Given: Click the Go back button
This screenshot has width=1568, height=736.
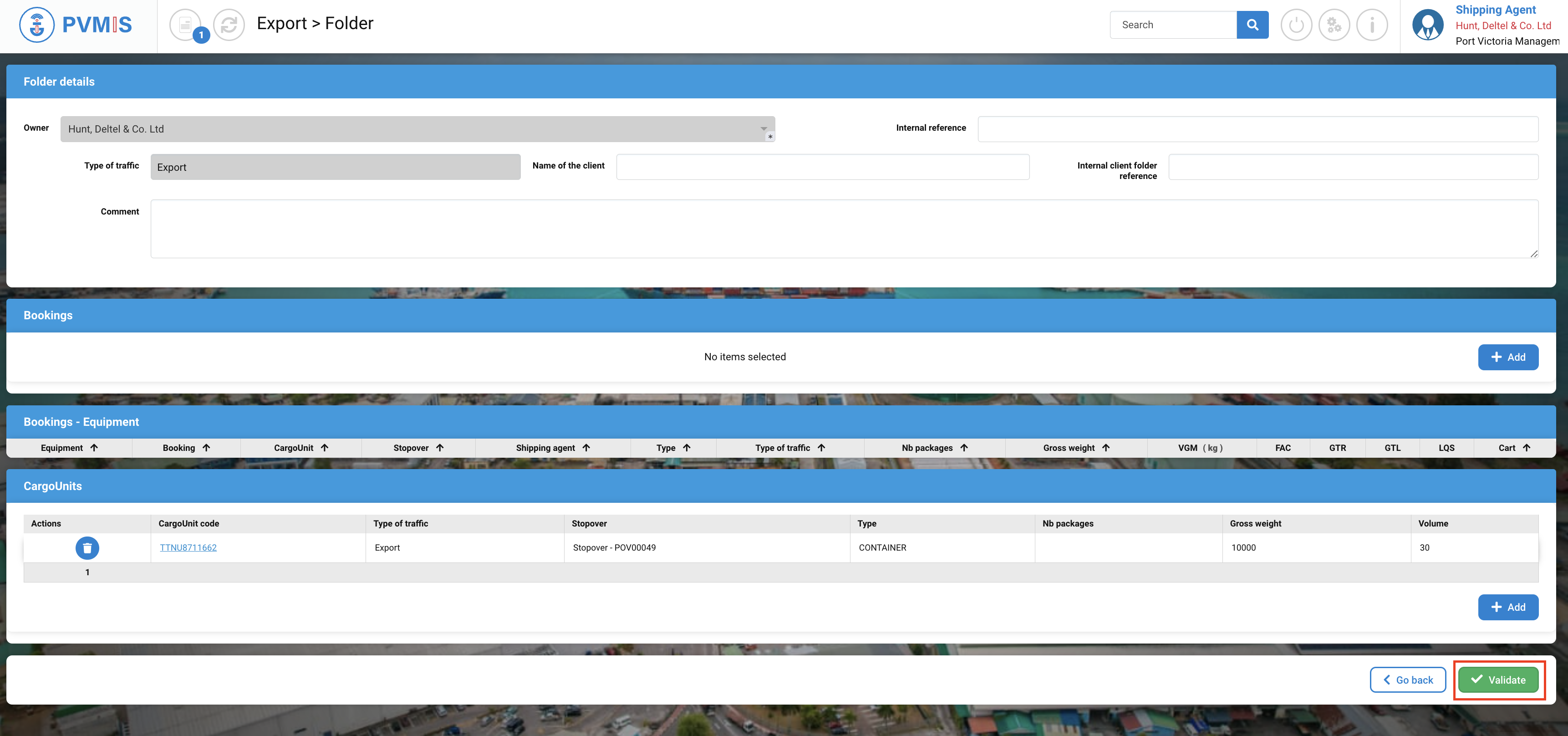Looking at the screenshot, I should (1407, 680).
